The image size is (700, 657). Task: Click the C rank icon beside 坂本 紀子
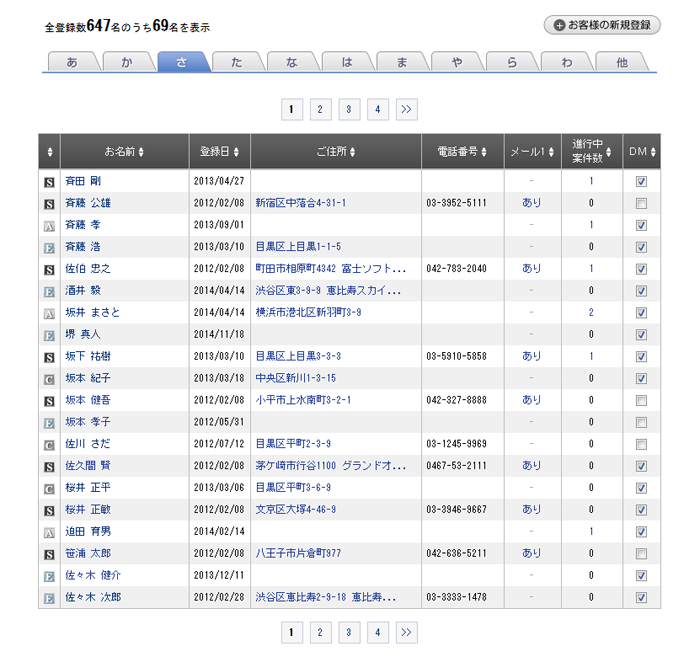(49, 379)
